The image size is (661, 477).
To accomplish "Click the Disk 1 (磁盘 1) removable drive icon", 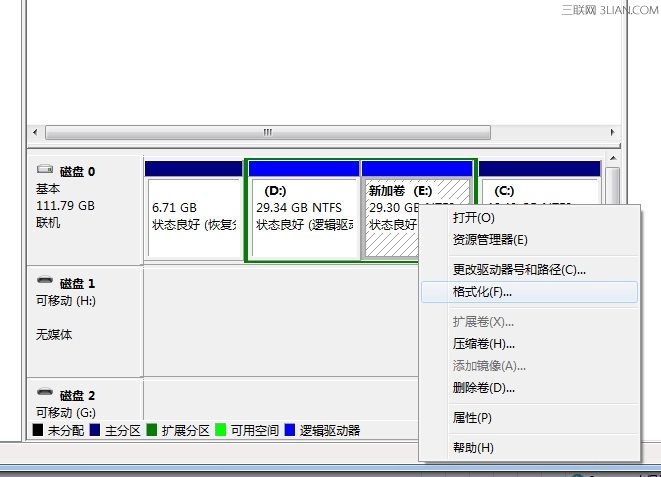I will 46,282.
